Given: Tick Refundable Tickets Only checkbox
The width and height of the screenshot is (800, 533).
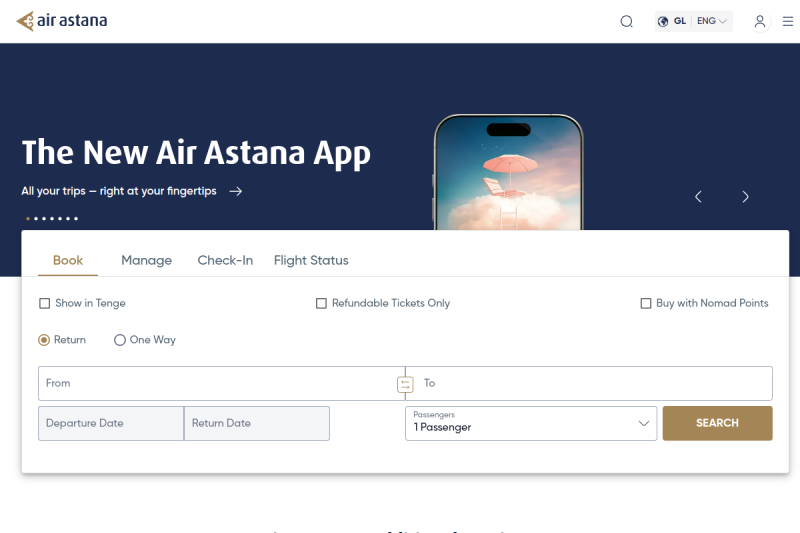Looking at the screenshot, I should 321,303.
